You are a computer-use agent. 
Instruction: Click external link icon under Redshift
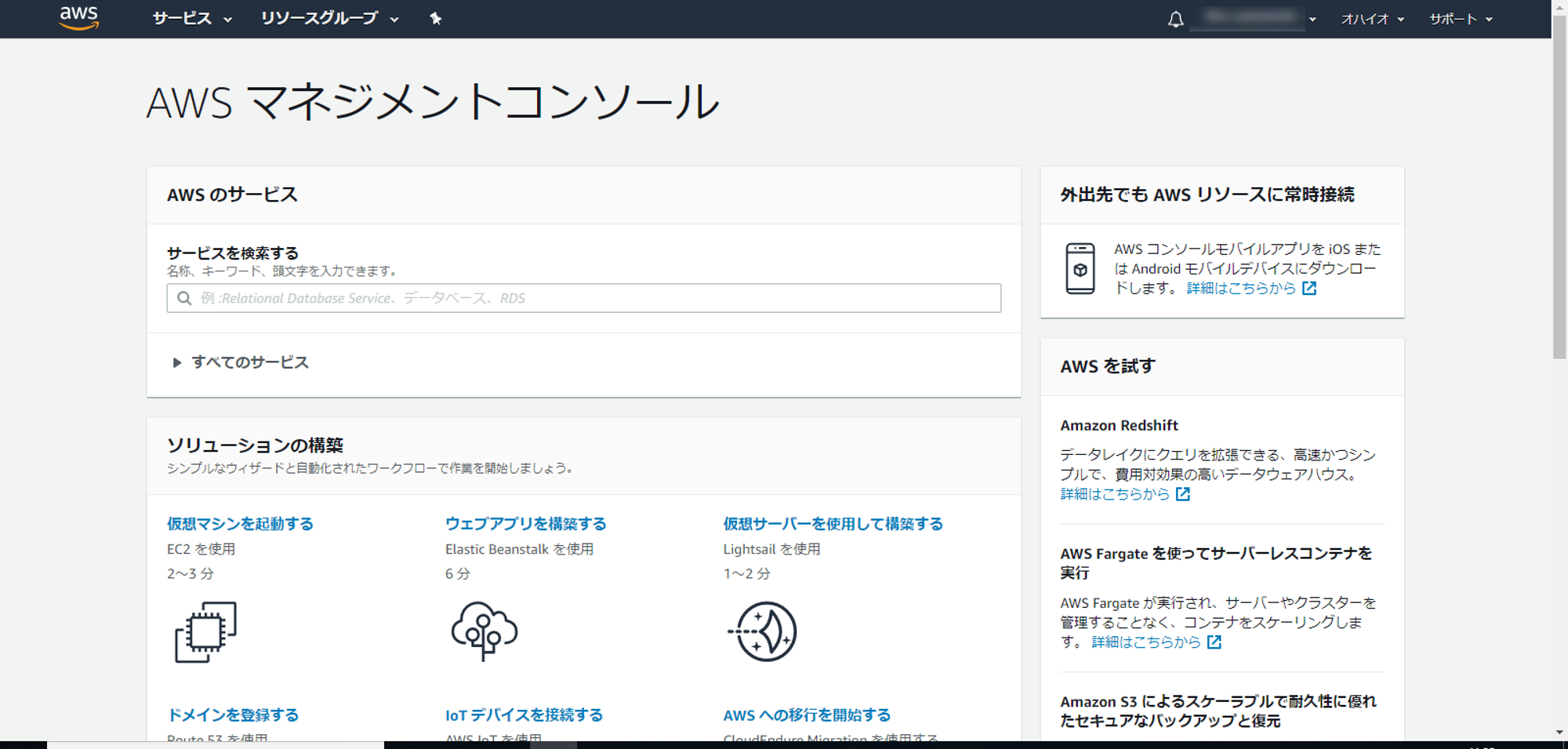[1183, 494]
